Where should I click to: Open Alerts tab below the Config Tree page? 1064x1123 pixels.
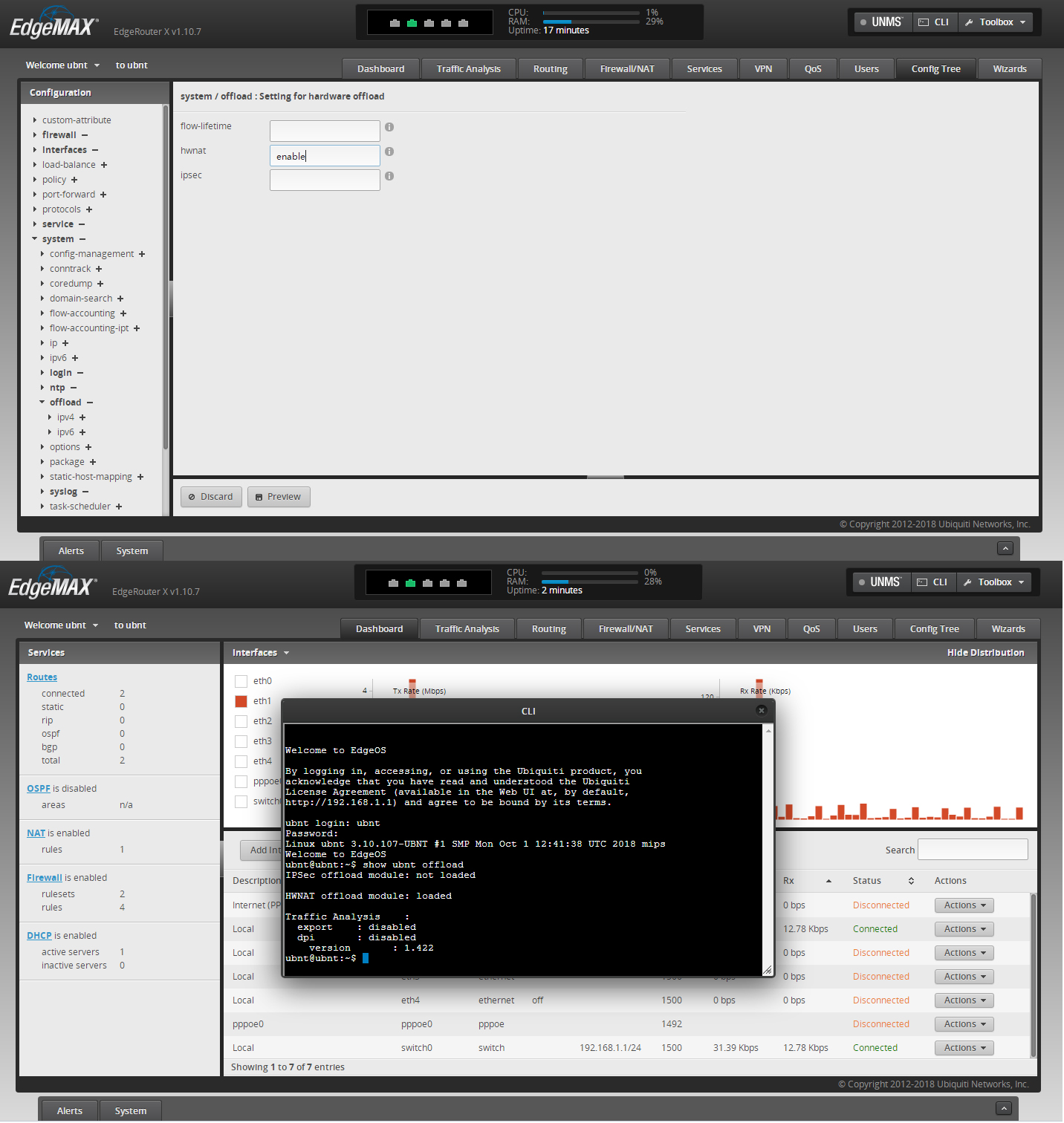click(x=71, y=551)
